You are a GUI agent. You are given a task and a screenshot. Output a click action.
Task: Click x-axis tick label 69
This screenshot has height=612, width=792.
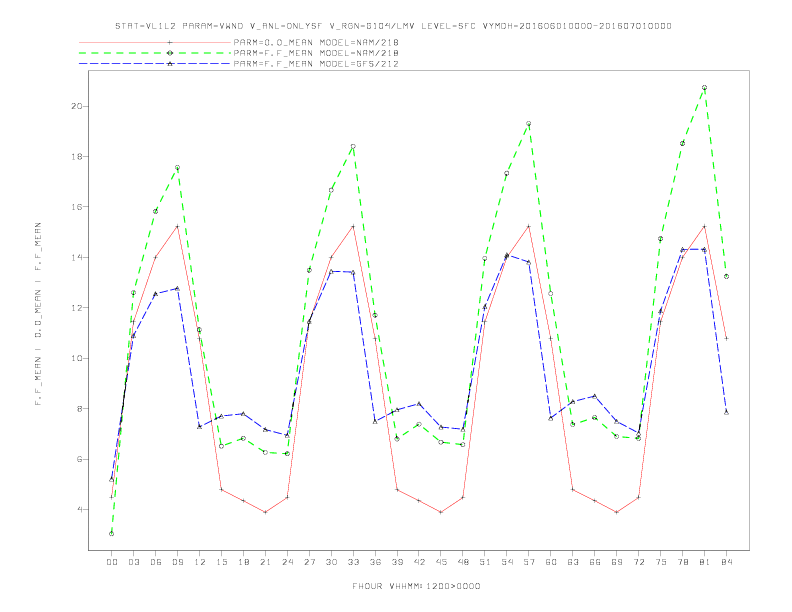[617, 562]
